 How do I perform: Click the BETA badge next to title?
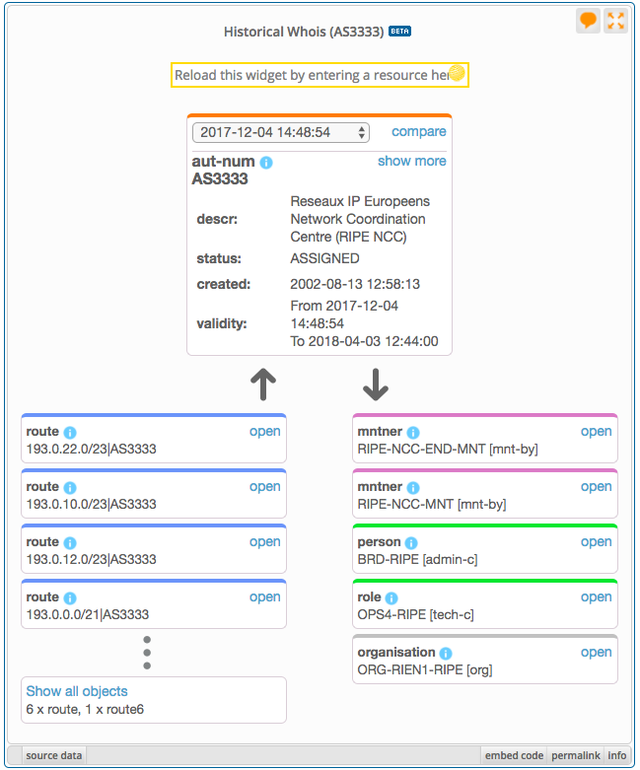coord(400,31)
